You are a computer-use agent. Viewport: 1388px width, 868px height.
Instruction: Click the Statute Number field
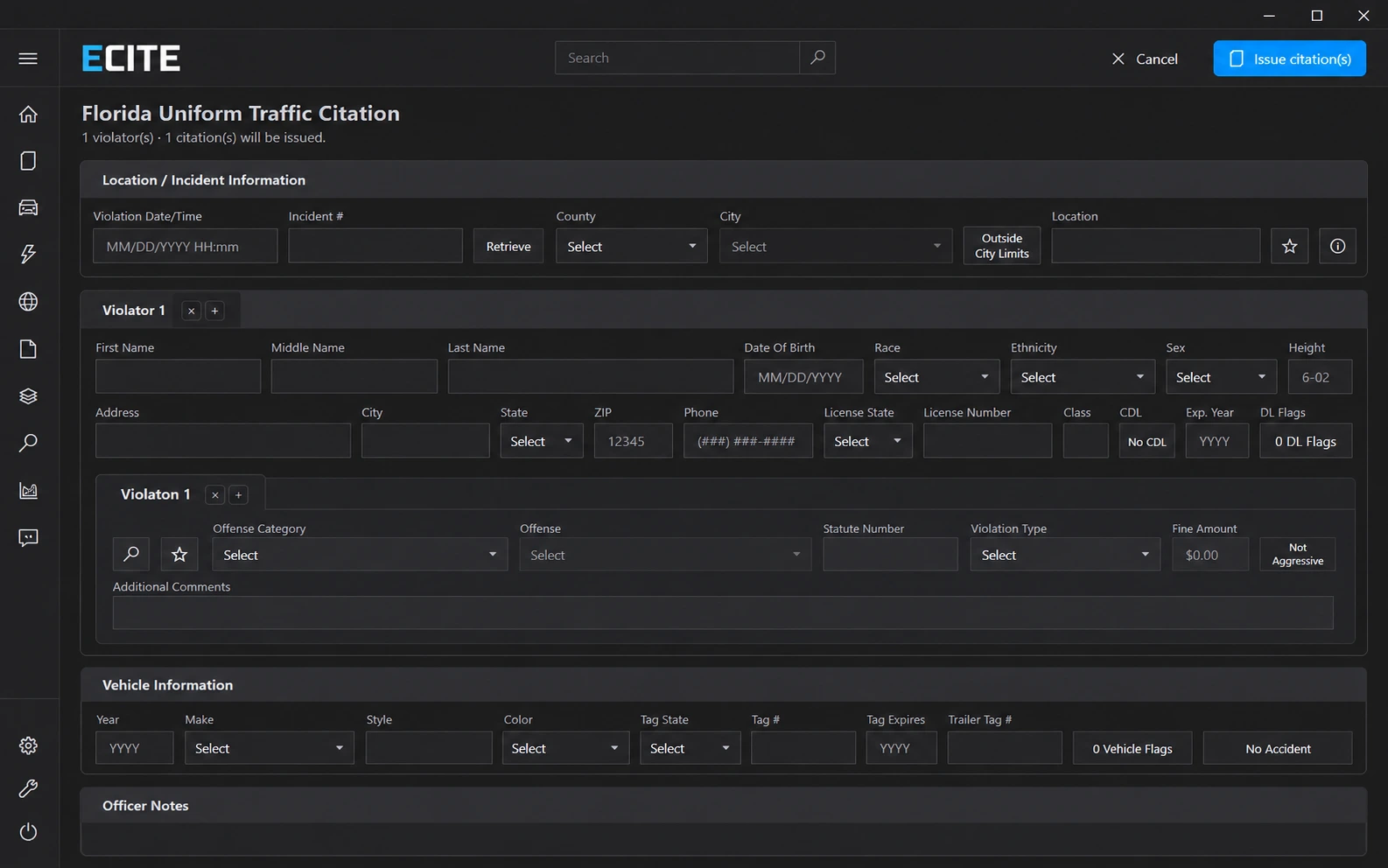pyautogui.click(x=890, y=555)
